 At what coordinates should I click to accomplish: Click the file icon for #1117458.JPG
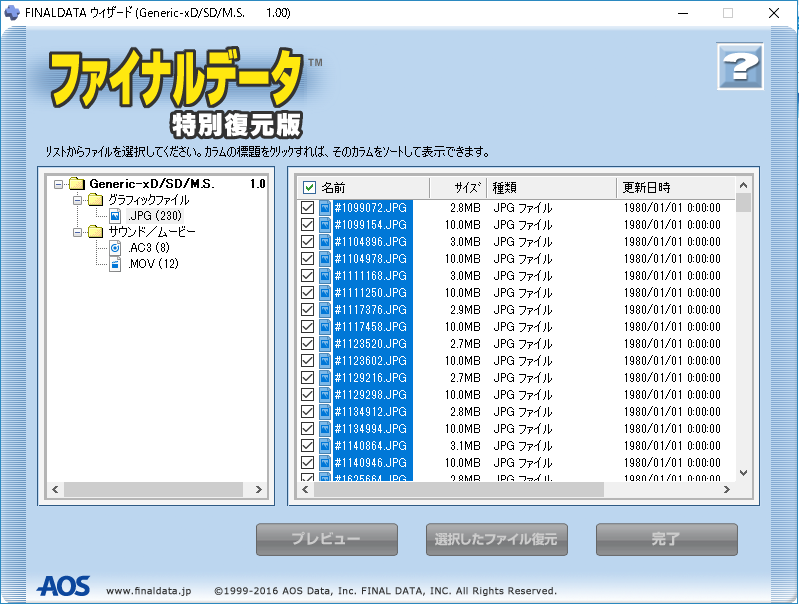click(x=325, y=327)
